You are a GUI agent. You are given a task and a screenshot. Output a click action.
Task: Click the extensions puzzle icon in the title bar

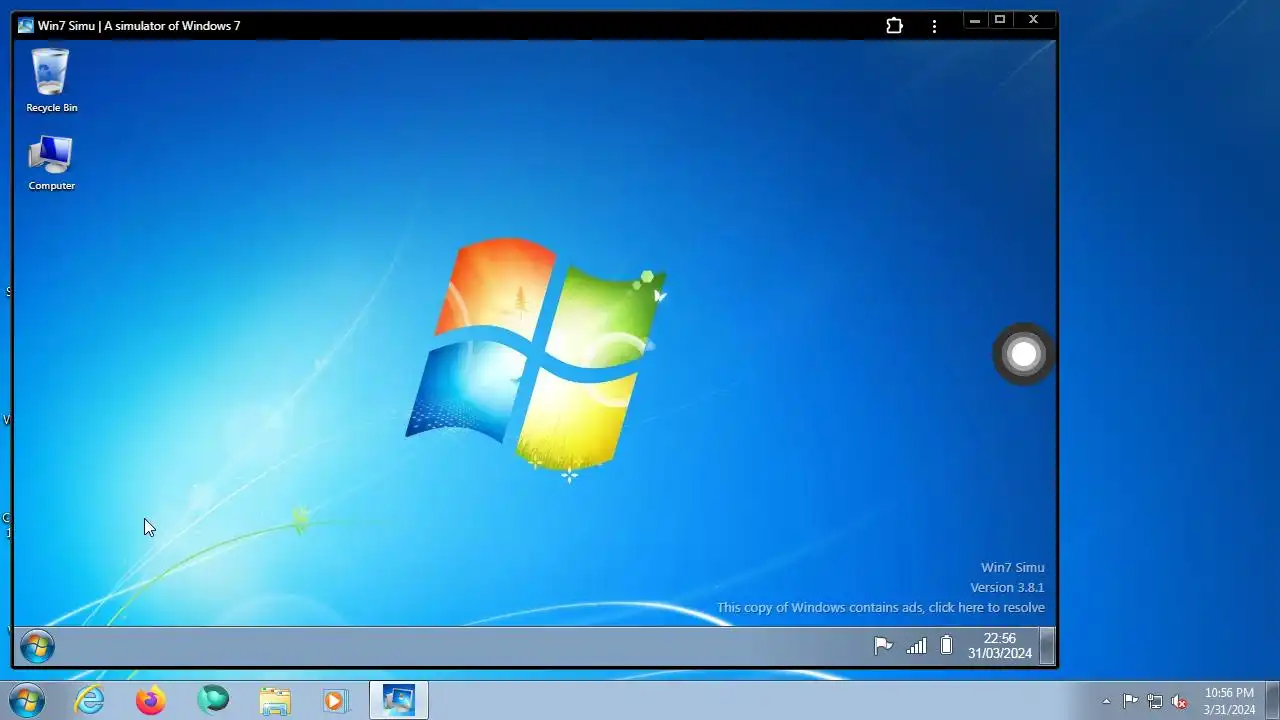pyautogui.click(x=894, y=26)
